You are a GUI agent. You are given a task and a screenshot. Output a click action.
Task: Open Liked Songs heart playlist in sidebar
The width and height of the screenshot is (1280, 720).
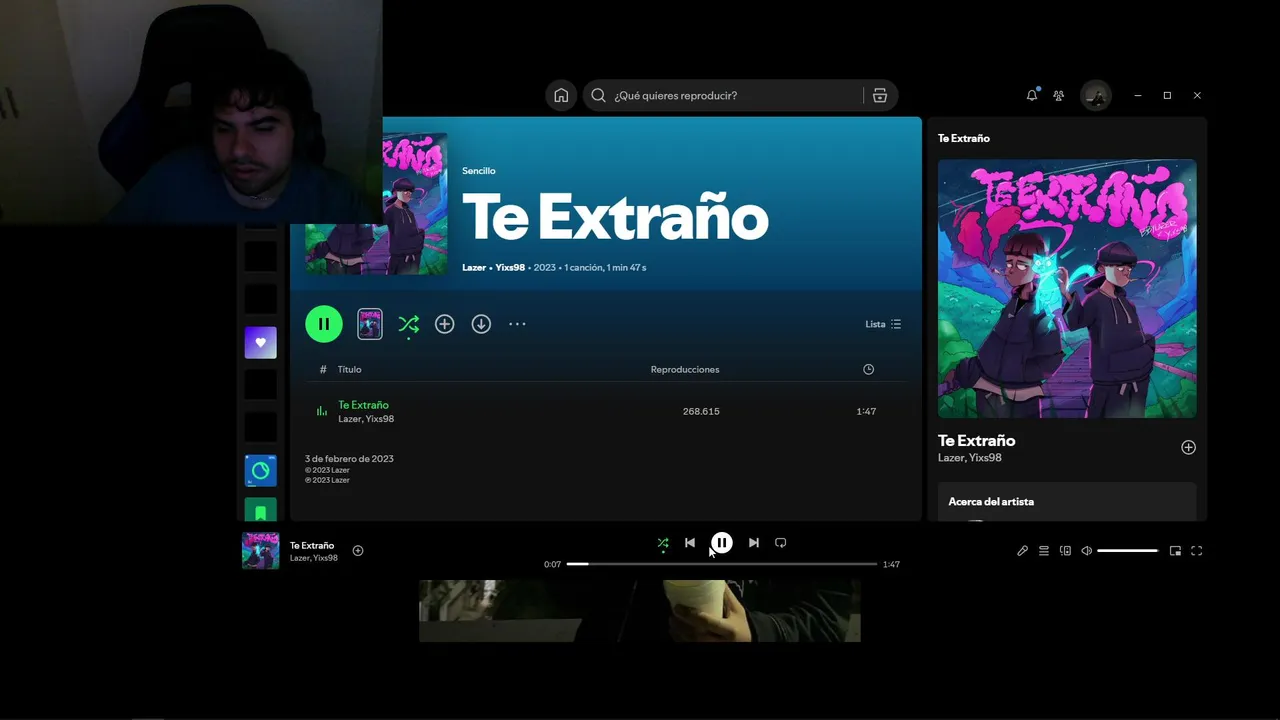(261, 342)
